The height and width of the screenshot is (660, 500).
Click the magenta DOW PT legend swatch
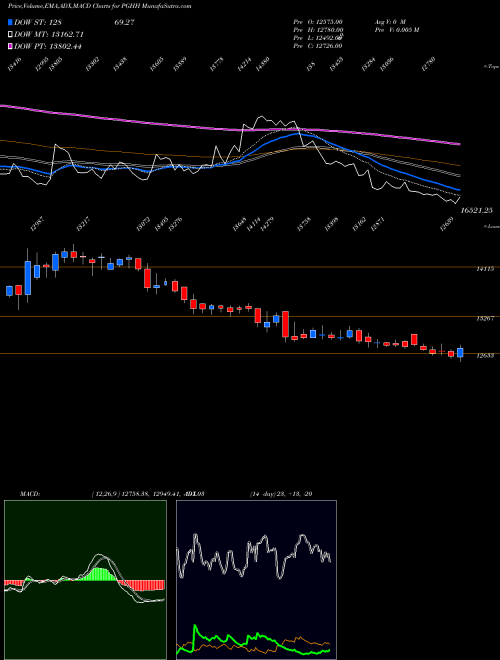[10, 46]
